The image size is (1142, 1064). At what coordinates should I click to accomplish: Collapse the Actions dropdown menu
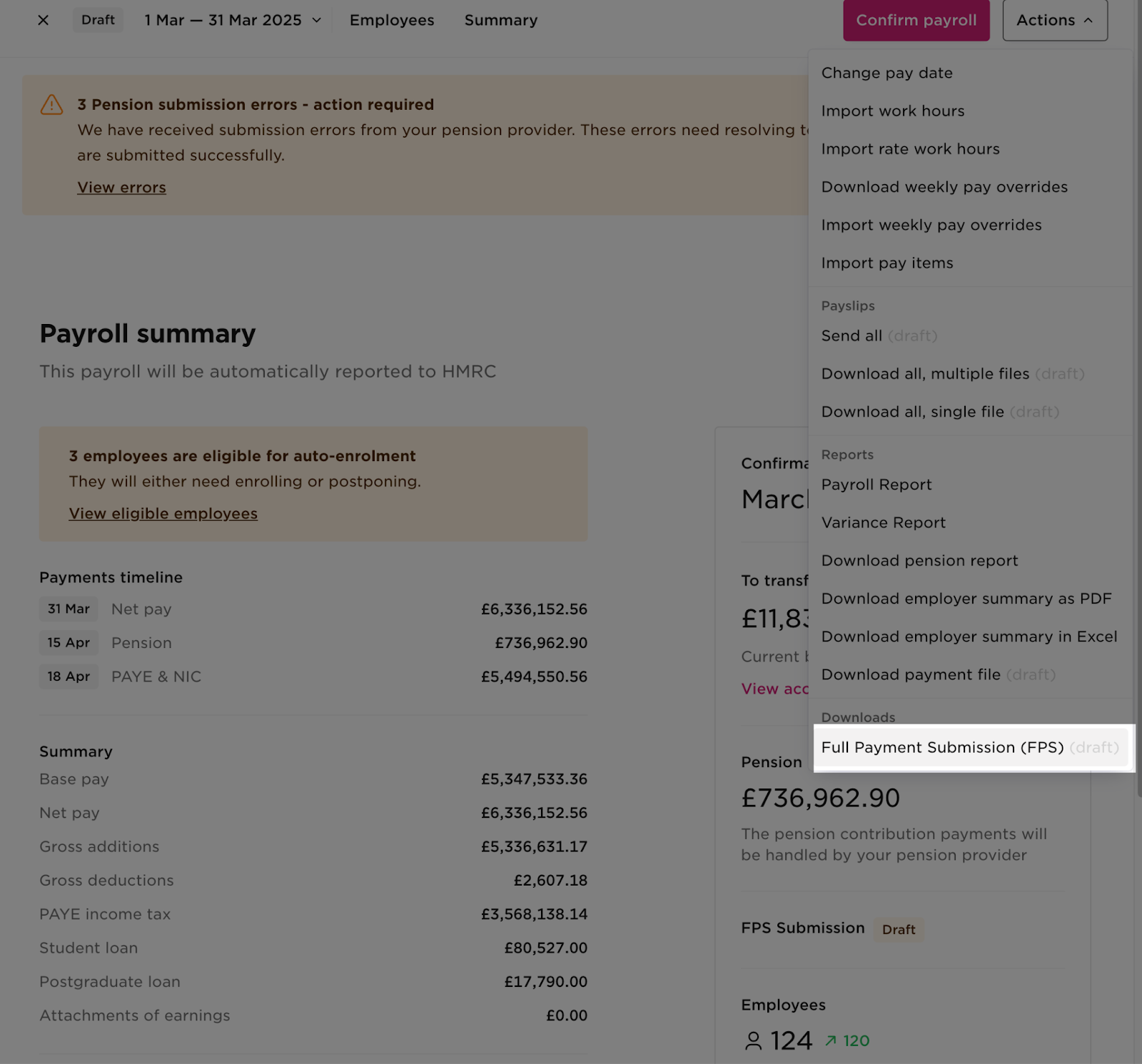click(x=1055, y=20)
